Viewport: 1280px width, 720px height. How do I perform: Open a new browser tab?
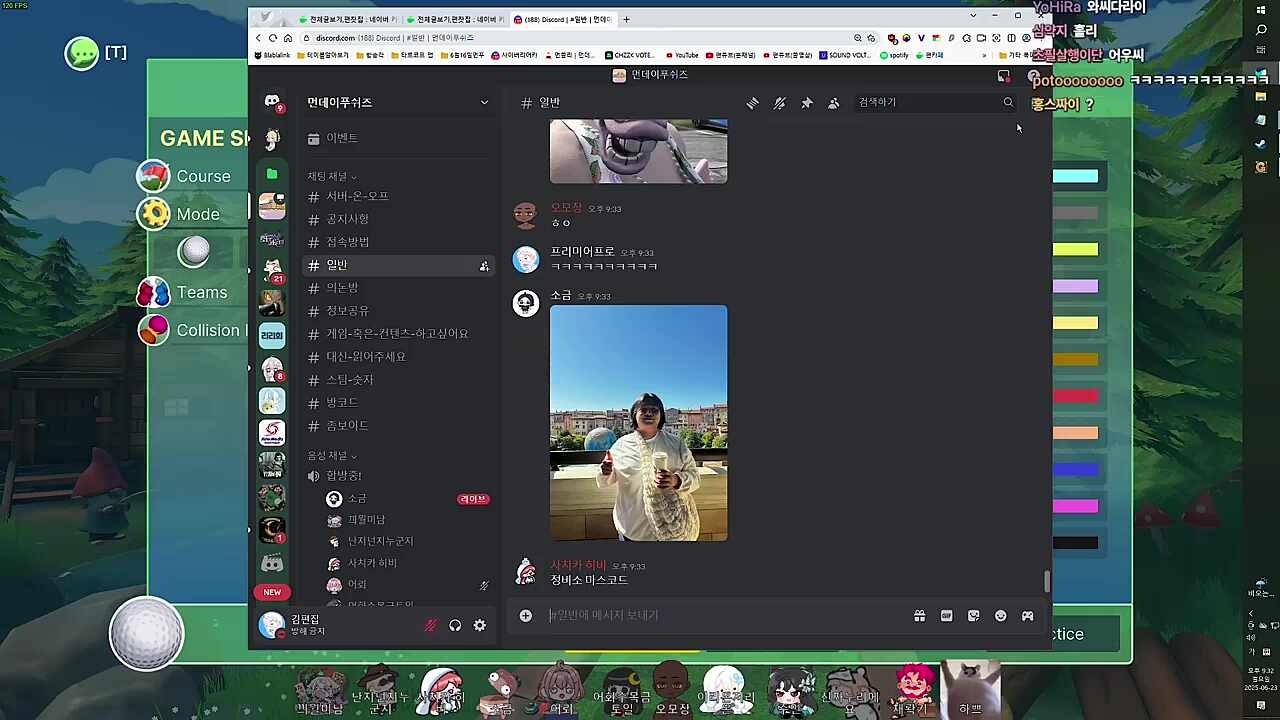pyautogui.click(x=626, y=19)
